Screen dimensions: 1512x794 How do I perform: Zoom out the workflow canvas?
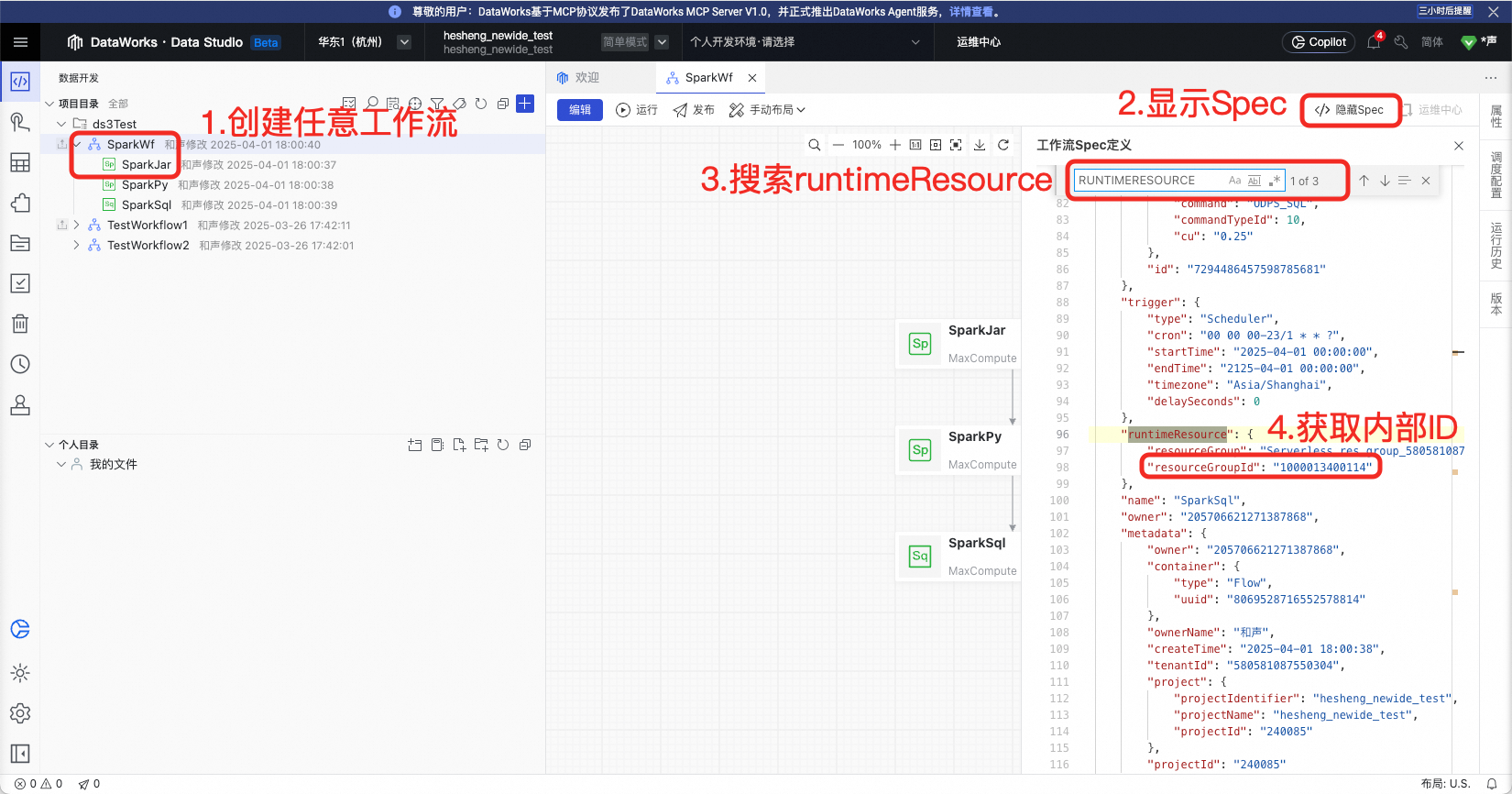tap(838, 145)
